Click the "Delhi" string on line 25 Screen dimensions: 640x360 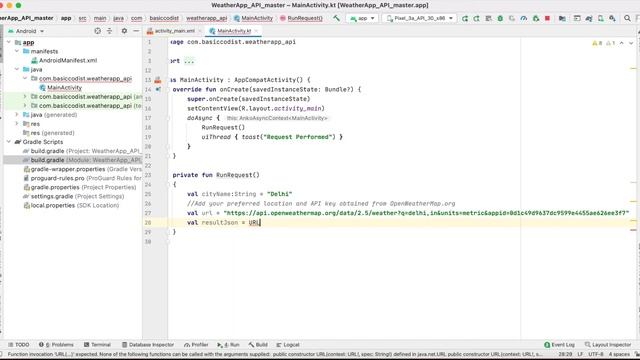[280, 194]
